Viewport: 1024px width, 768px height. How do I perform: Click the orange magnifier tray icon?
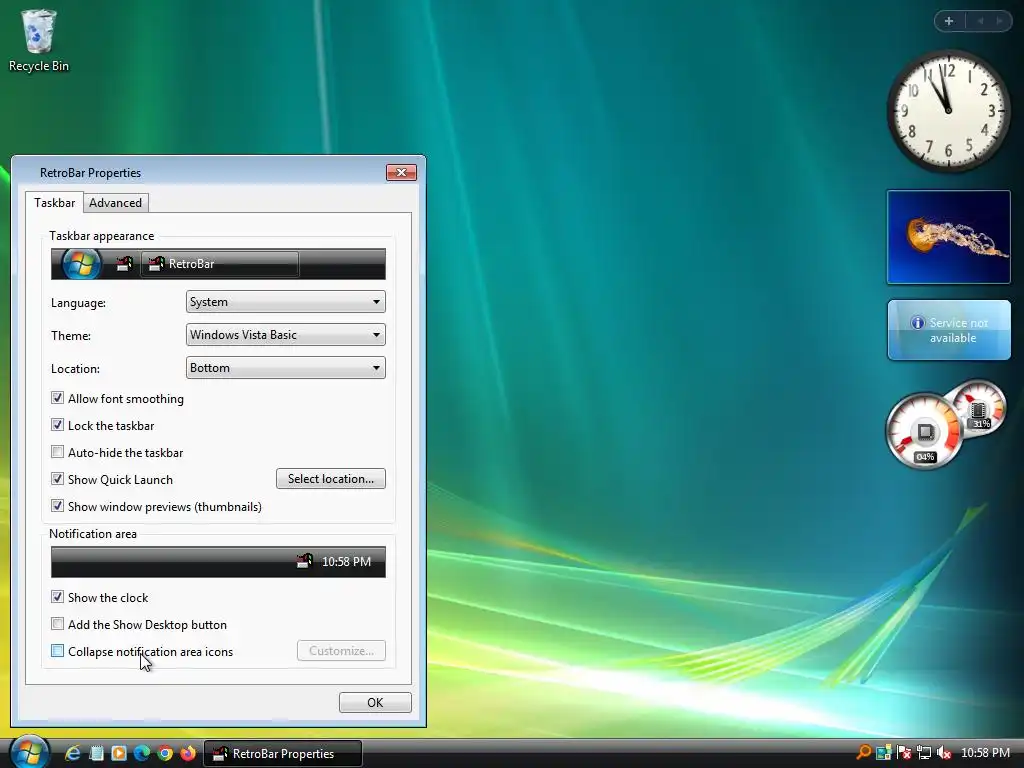pos(863,752)
